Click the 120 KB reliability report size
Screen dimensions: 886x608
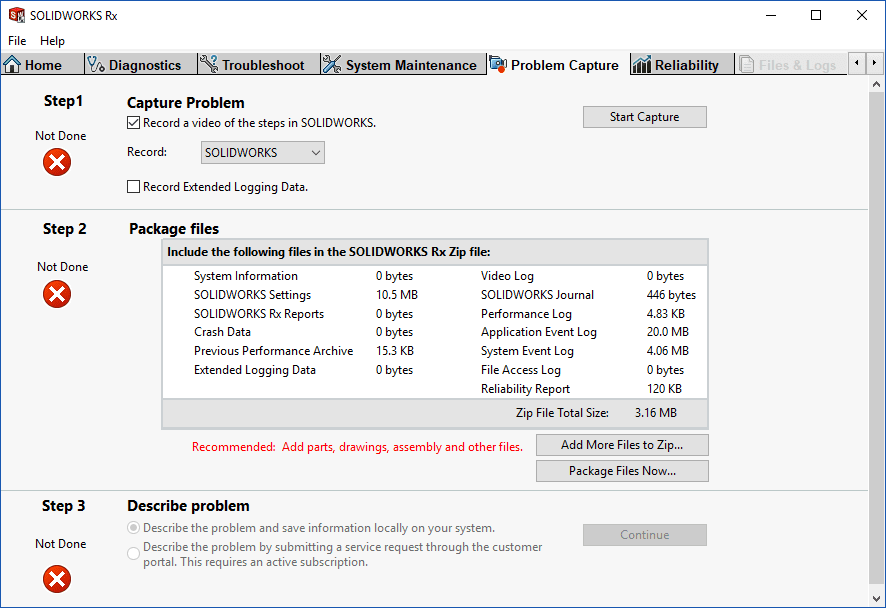pyautogui.click(x=664, y=389)
